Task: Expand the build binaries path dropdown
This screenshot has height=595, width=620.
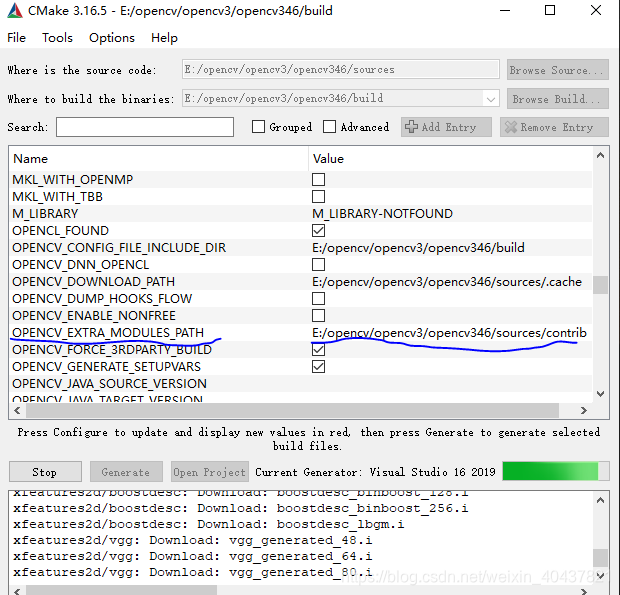Action: [491, 99]
